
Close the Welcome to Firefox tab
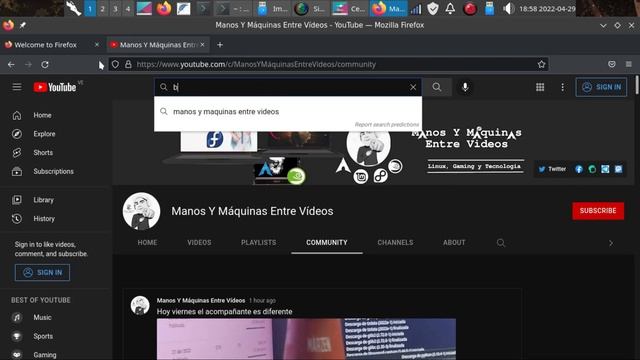(97, 44)
